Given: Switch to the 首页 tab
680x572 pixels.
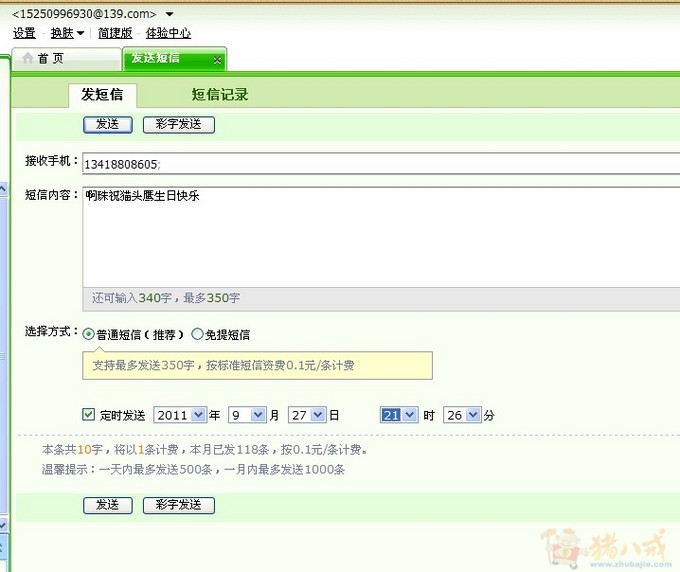Looking at the screenshot, I should [66, 59].
